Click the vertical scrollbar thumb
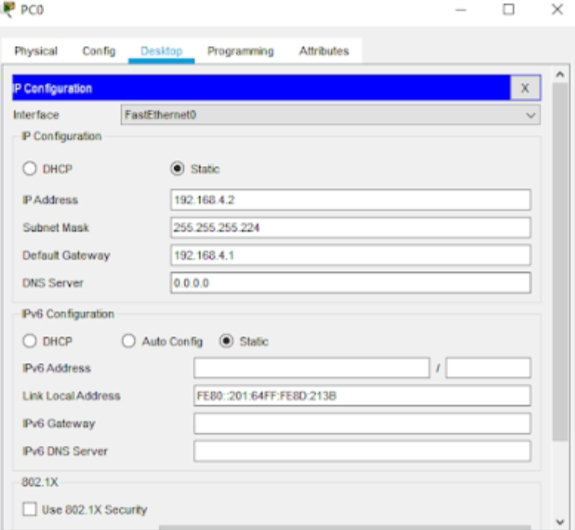The image size is (575, 530). point(560,262)
